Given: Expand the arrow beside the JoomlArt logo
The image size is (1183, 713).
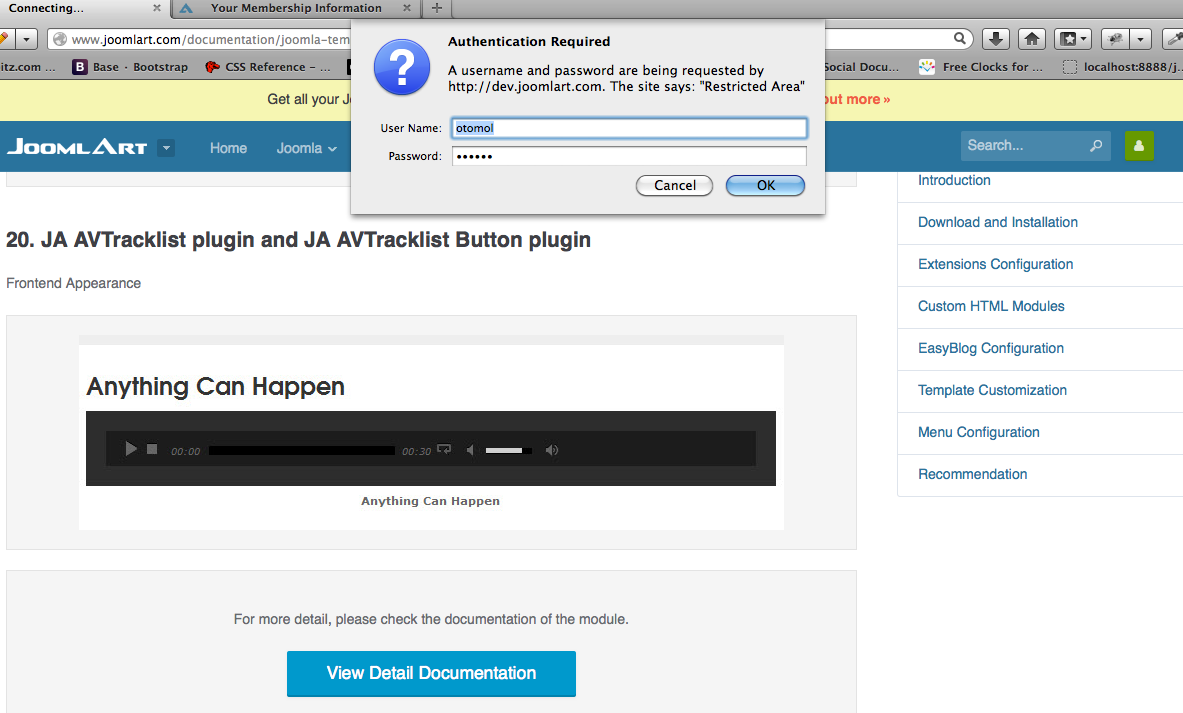Looking at the screenshot, I should coord(166,146).
